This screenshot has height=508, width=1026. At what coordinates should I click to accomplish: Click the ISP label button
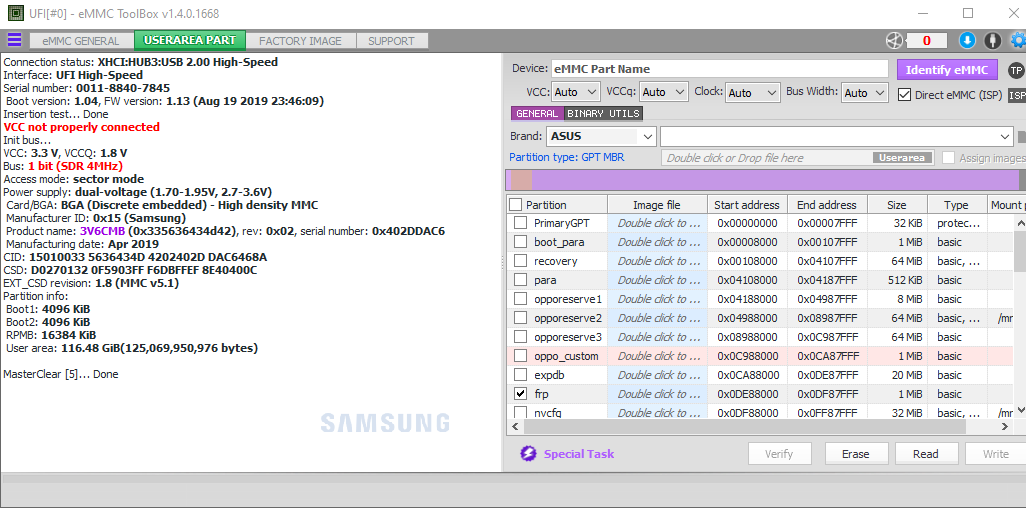click(1017, 95)
